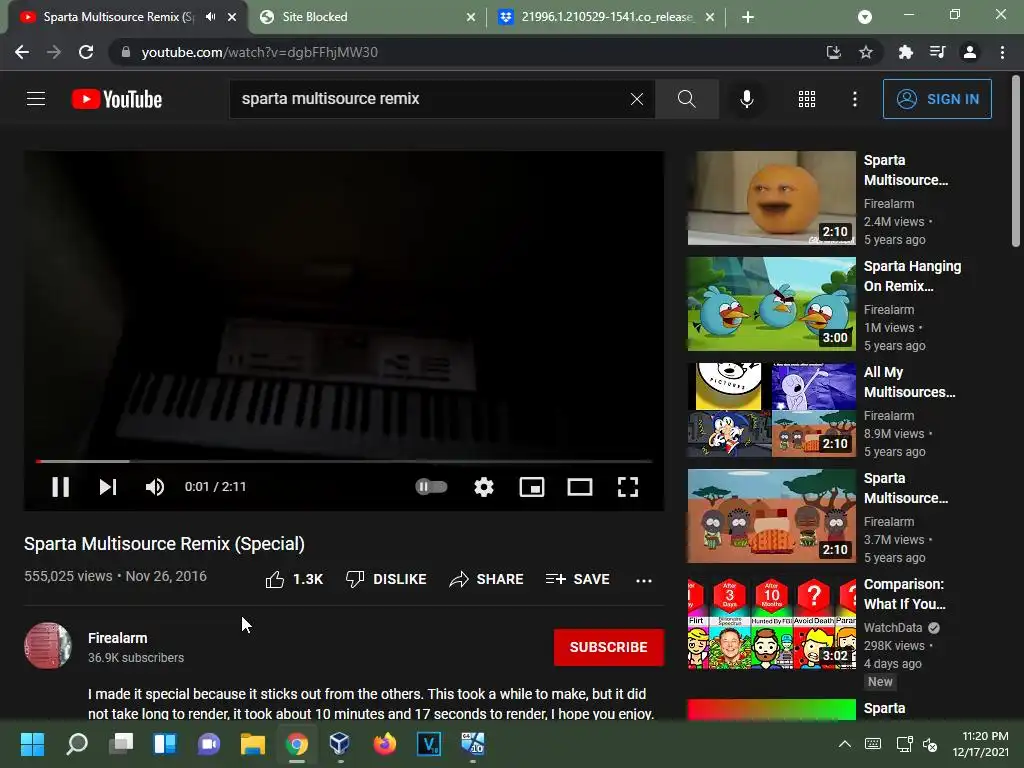
Task: Switch to the Site Blocked tab
Action: point(359,17)
